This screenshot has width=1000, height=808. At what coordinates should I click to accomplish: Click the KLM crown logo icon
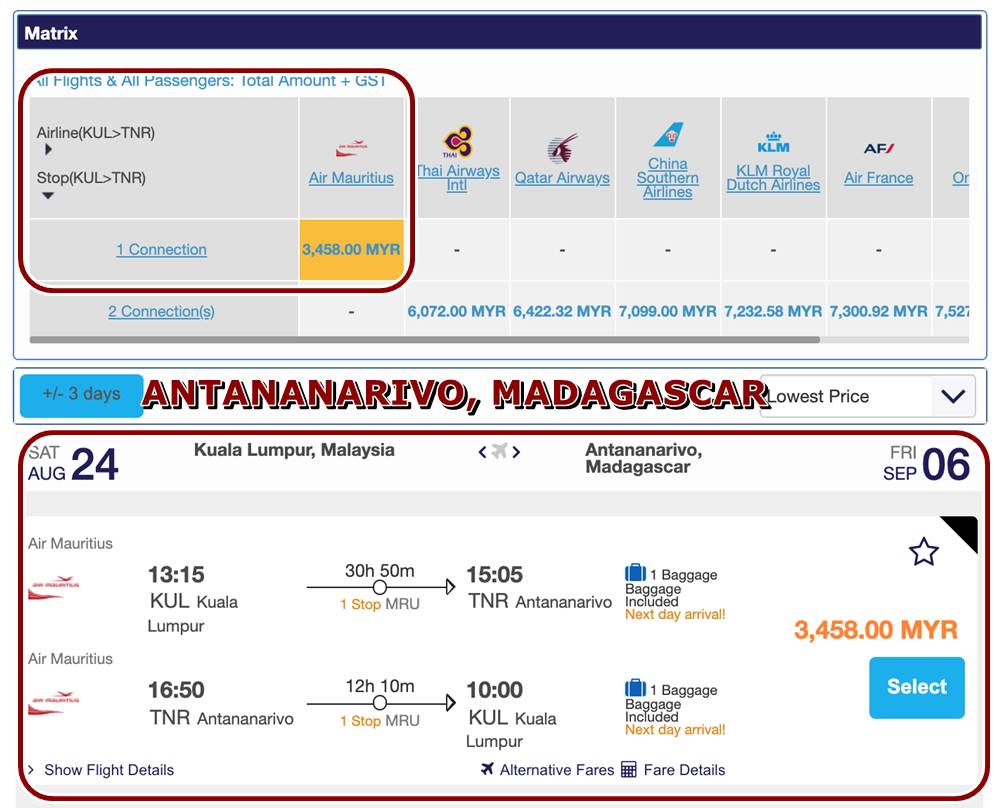[773, 142]
